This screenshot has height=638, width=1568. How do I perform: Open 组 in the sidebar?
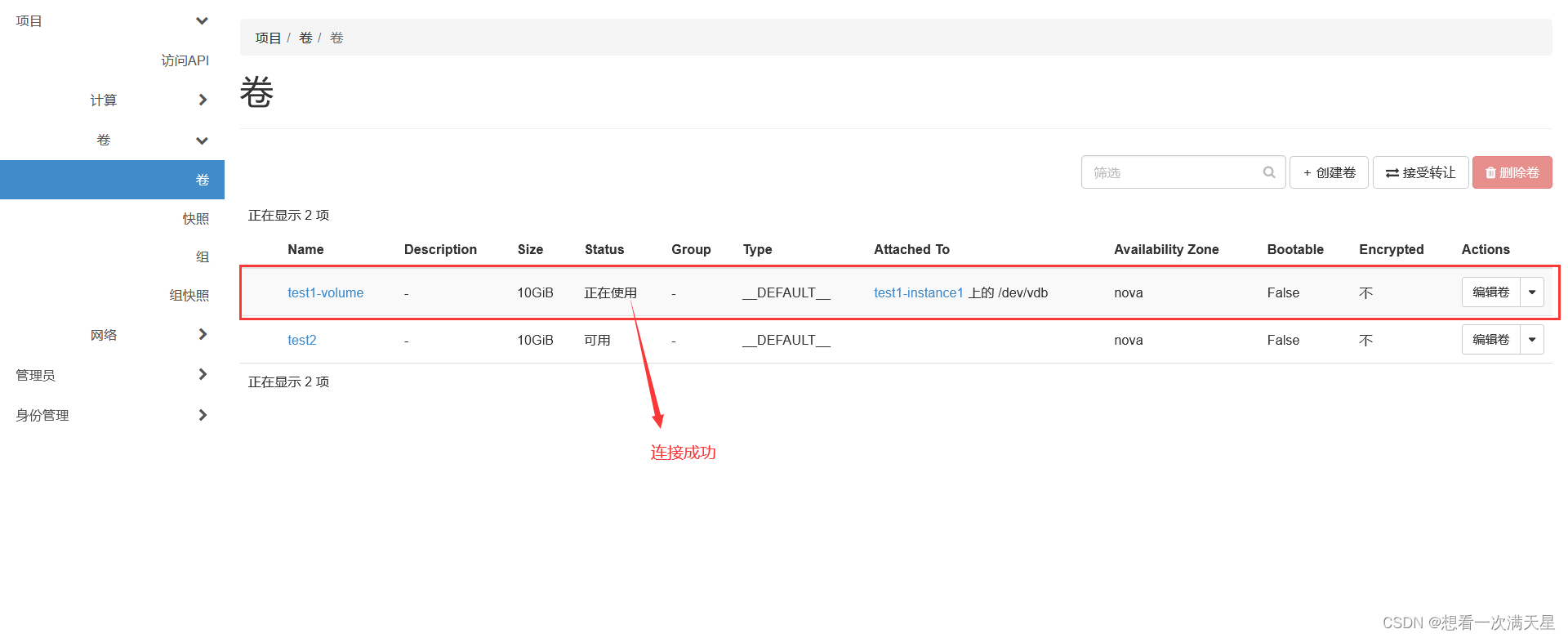203,257
